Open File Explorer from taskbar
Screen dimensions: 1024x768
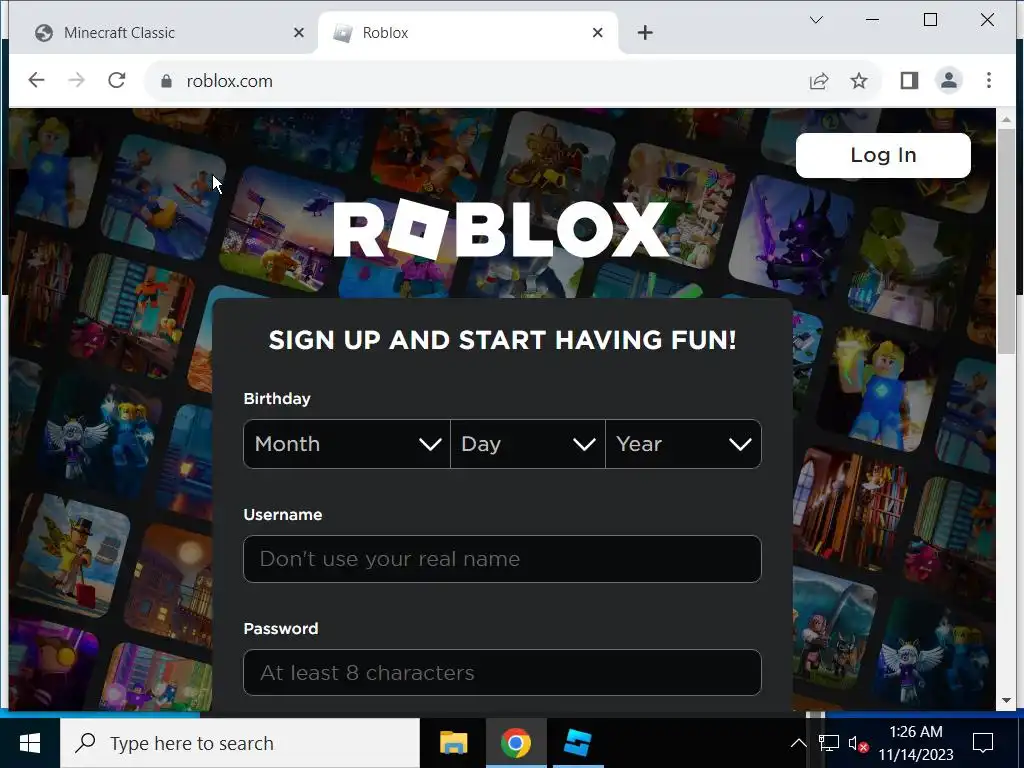[x=453, y=743]
